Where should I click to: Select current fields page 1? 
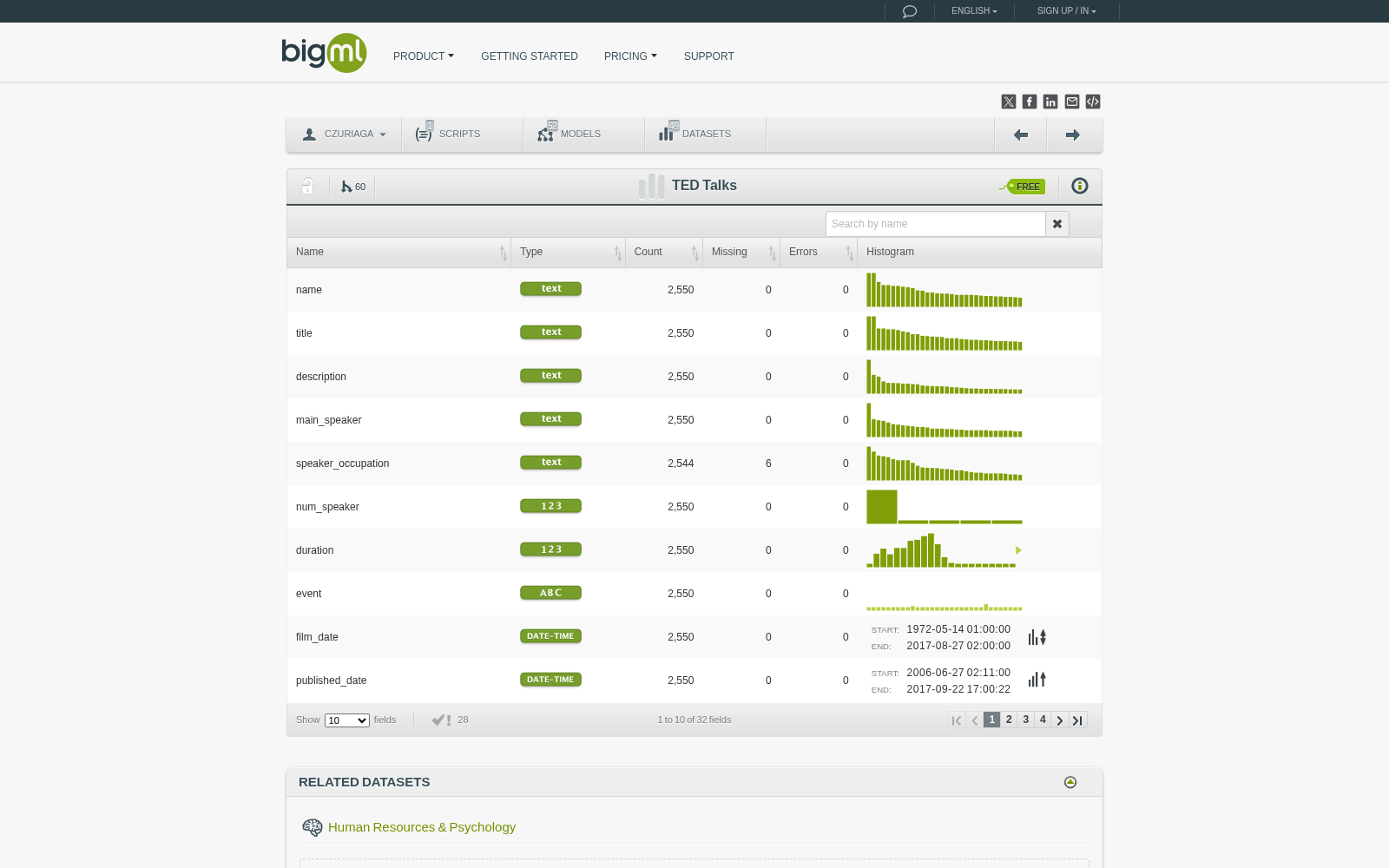[x=991, y=720]
